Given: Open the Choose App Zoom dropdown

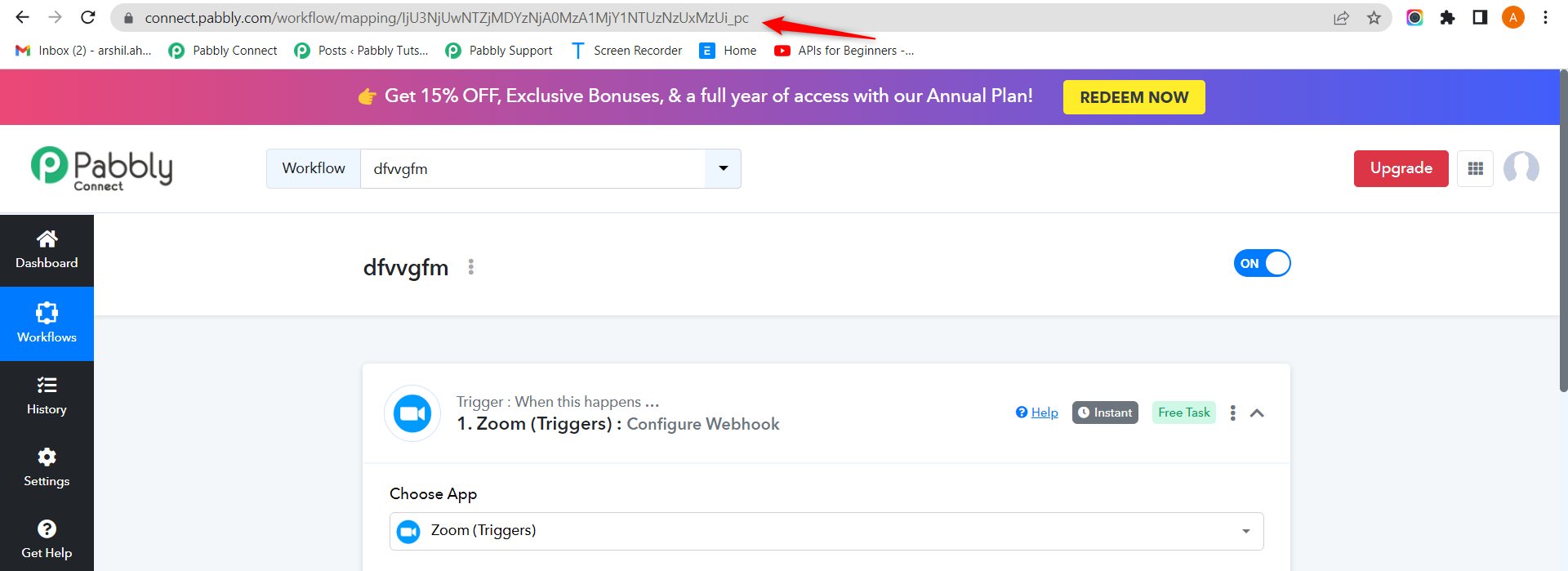Looking at the screenshot, I should (826, 531).
